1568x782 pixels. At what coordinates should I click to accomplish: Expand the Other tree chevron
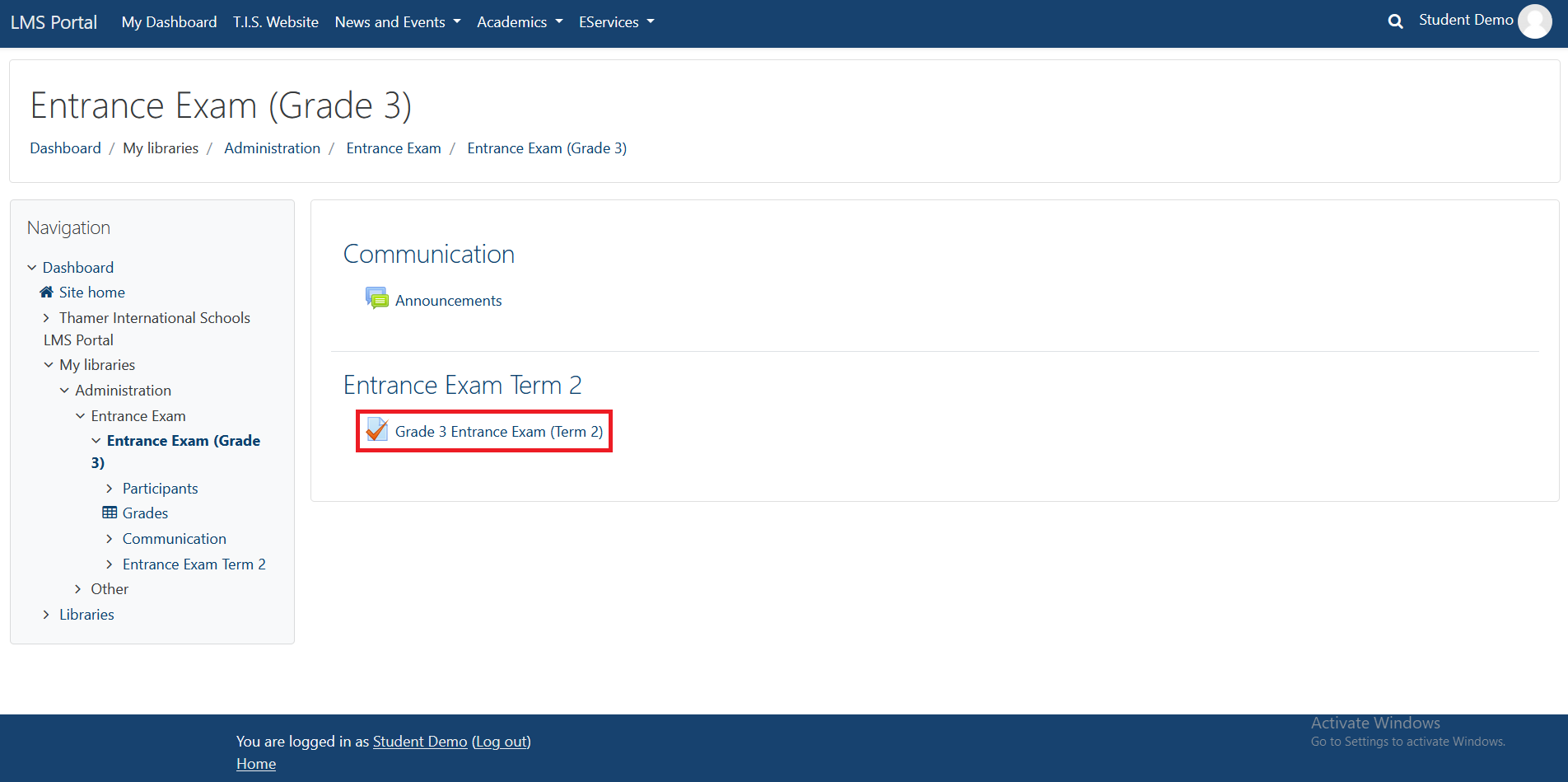click(78, 588)
